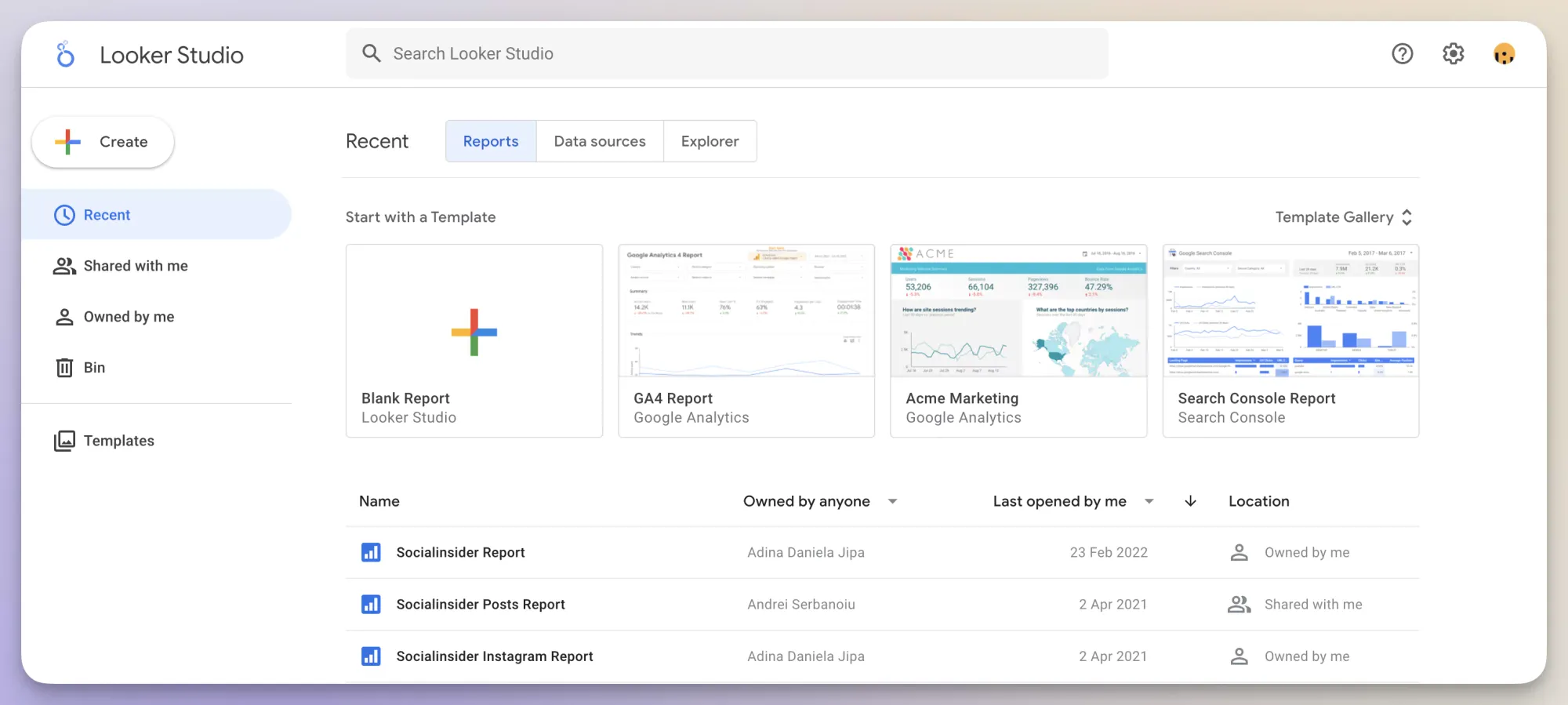This screenshot has width=1568, height=705.
Task: Select Shared with me in sidebar
Action: [157, 266]
